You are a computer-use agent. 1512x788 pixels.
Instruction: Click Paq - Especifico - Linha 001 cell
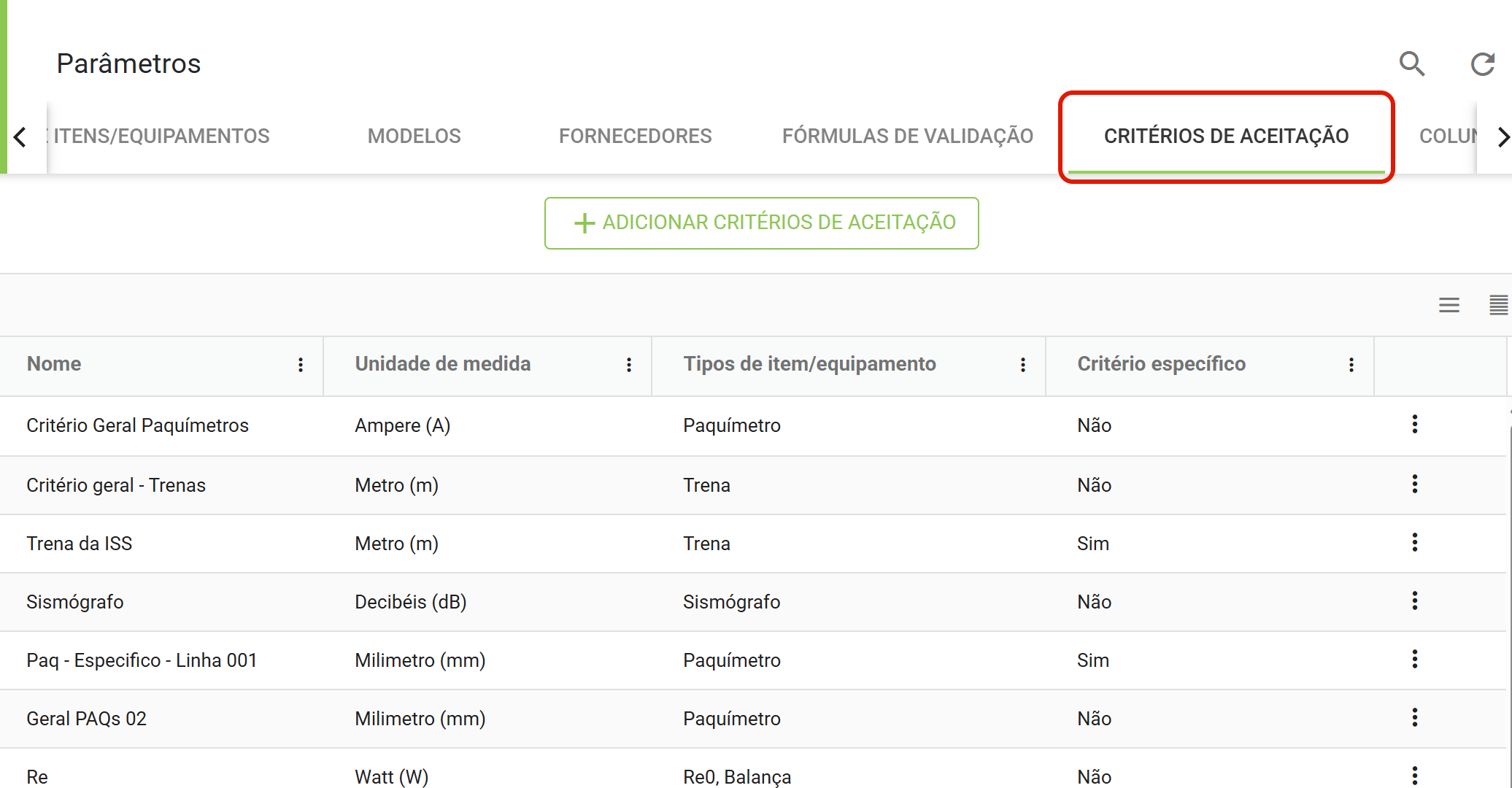[142, 660]
